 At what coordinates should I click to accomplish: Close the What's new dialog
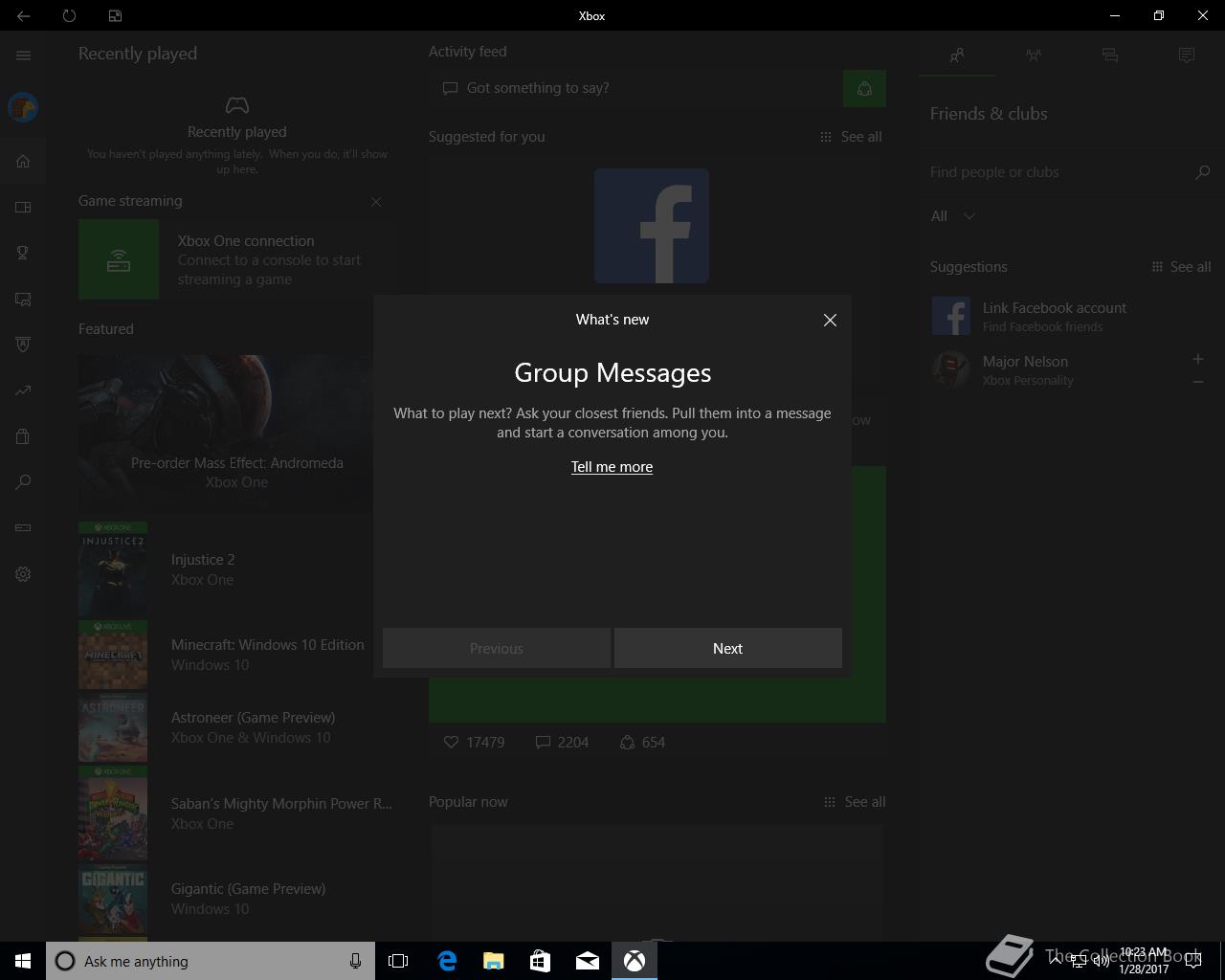830,321
